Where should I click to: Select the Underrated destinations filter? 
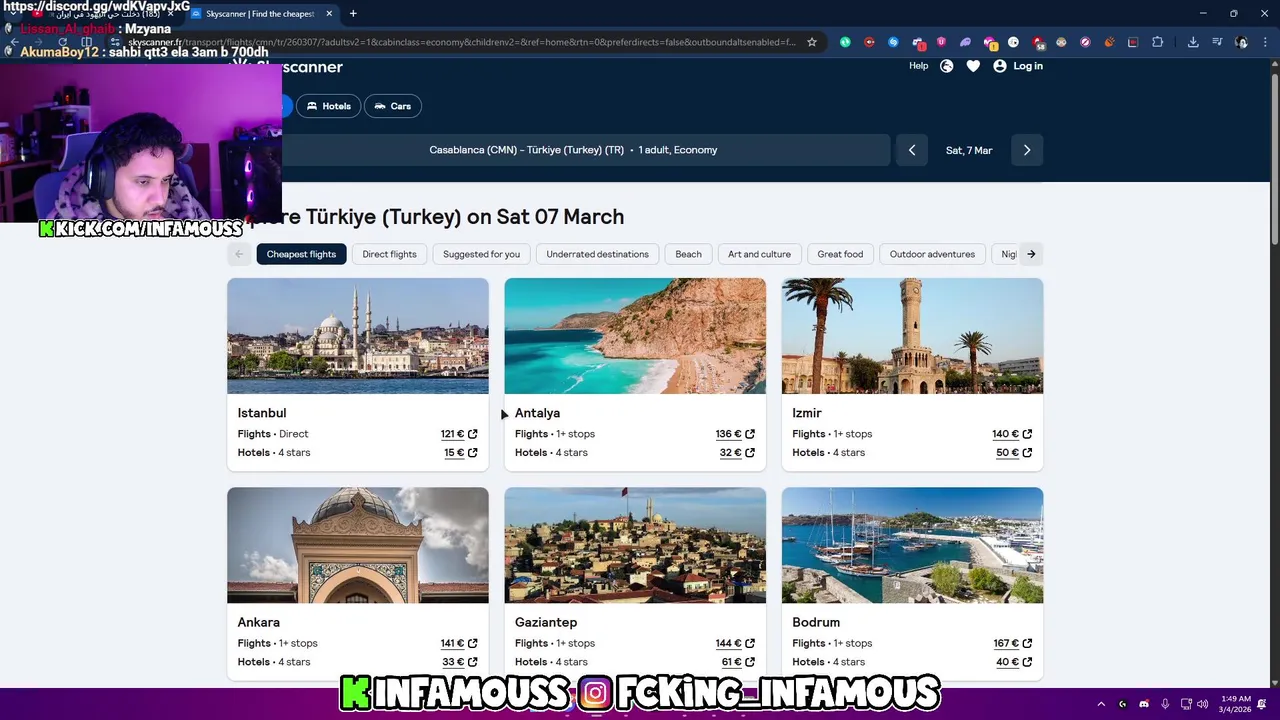click(x=597, y=254)
